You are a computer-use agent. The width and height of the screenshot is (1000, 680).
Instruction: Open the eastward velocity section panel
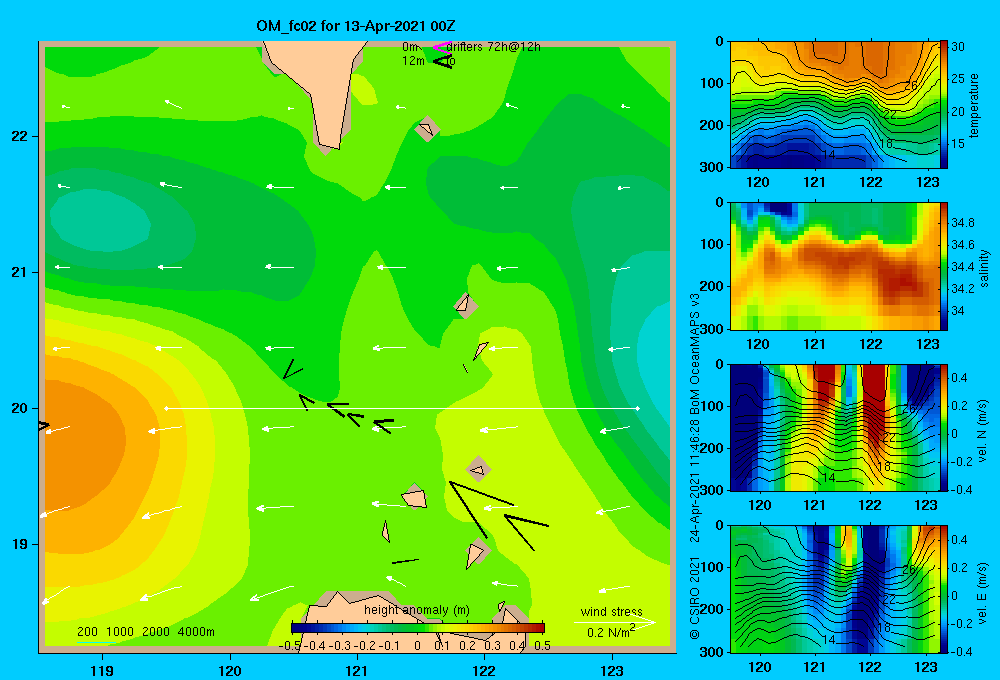pos(835,589)
